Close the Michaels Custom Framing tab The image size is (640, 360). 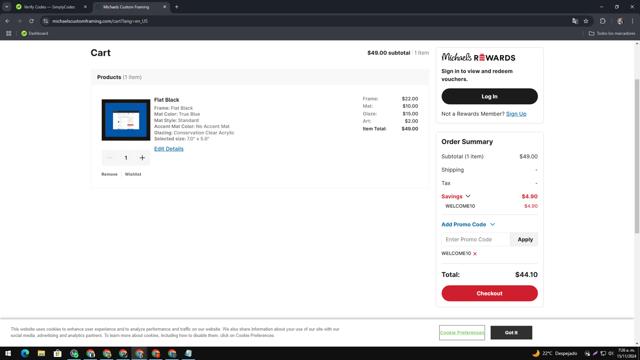(x=164, y=7)
